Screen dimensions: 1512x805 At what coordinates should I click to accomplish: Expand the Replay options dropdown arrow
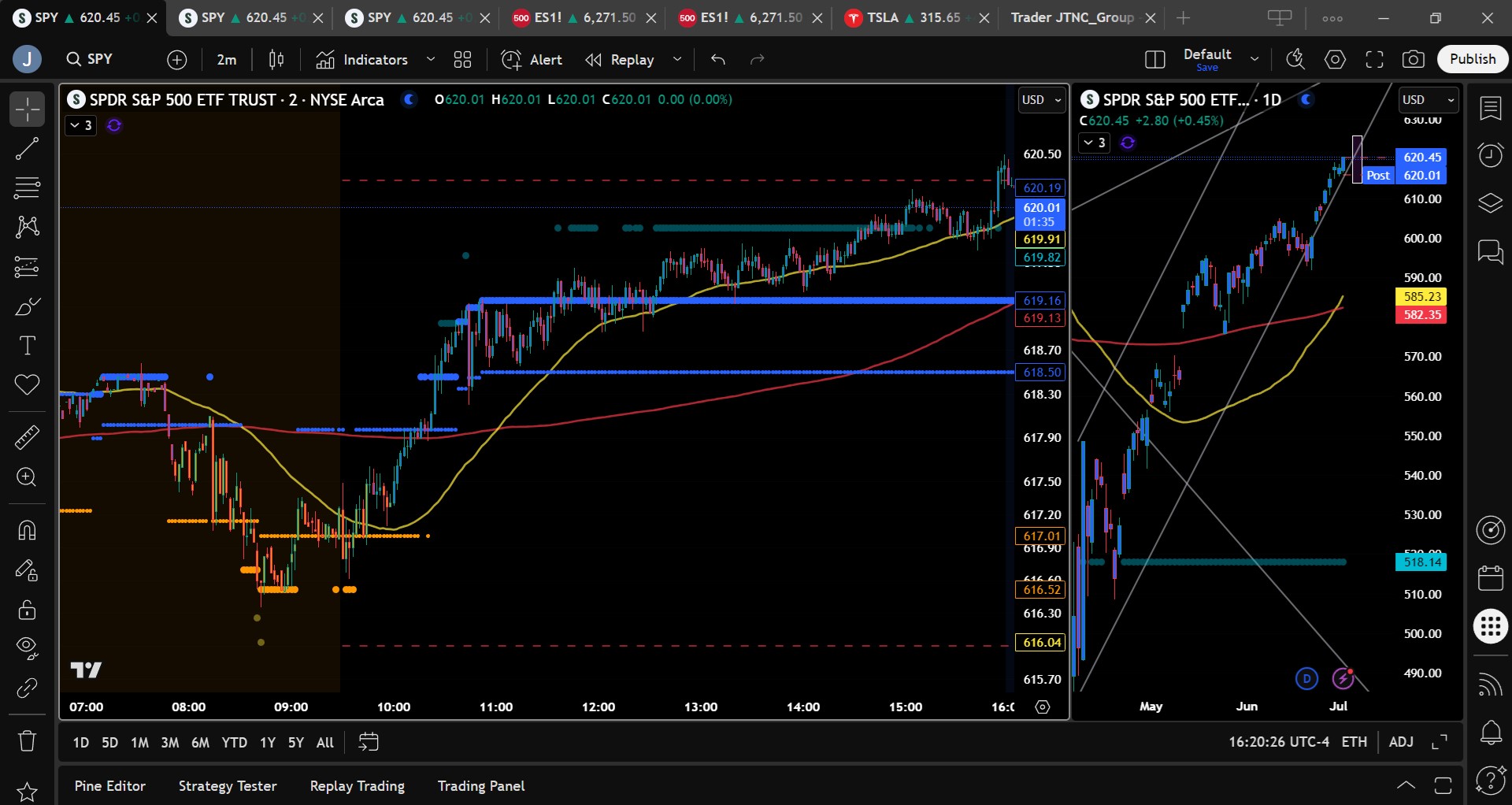pos(676,59)
